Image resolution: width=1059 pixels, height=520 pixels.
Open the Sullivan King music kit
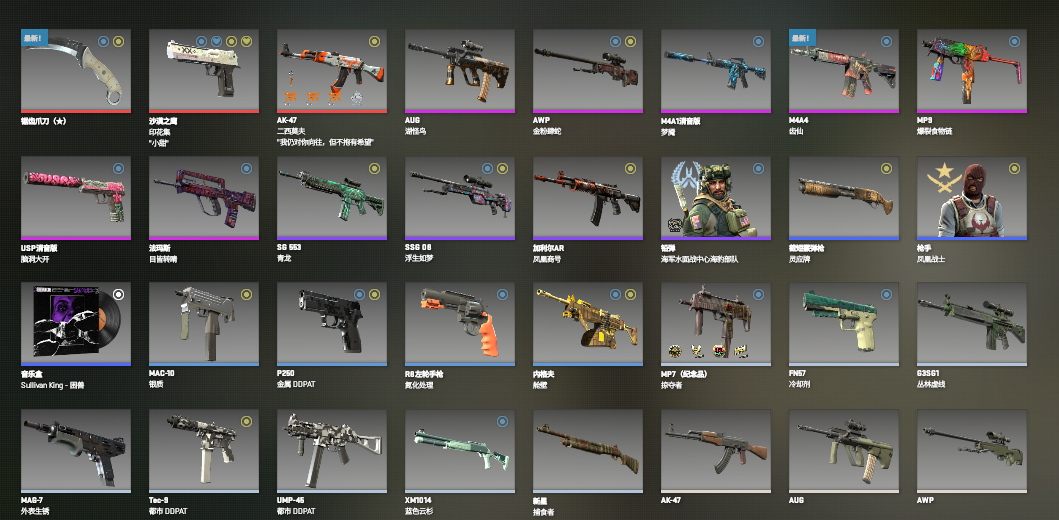76,324
